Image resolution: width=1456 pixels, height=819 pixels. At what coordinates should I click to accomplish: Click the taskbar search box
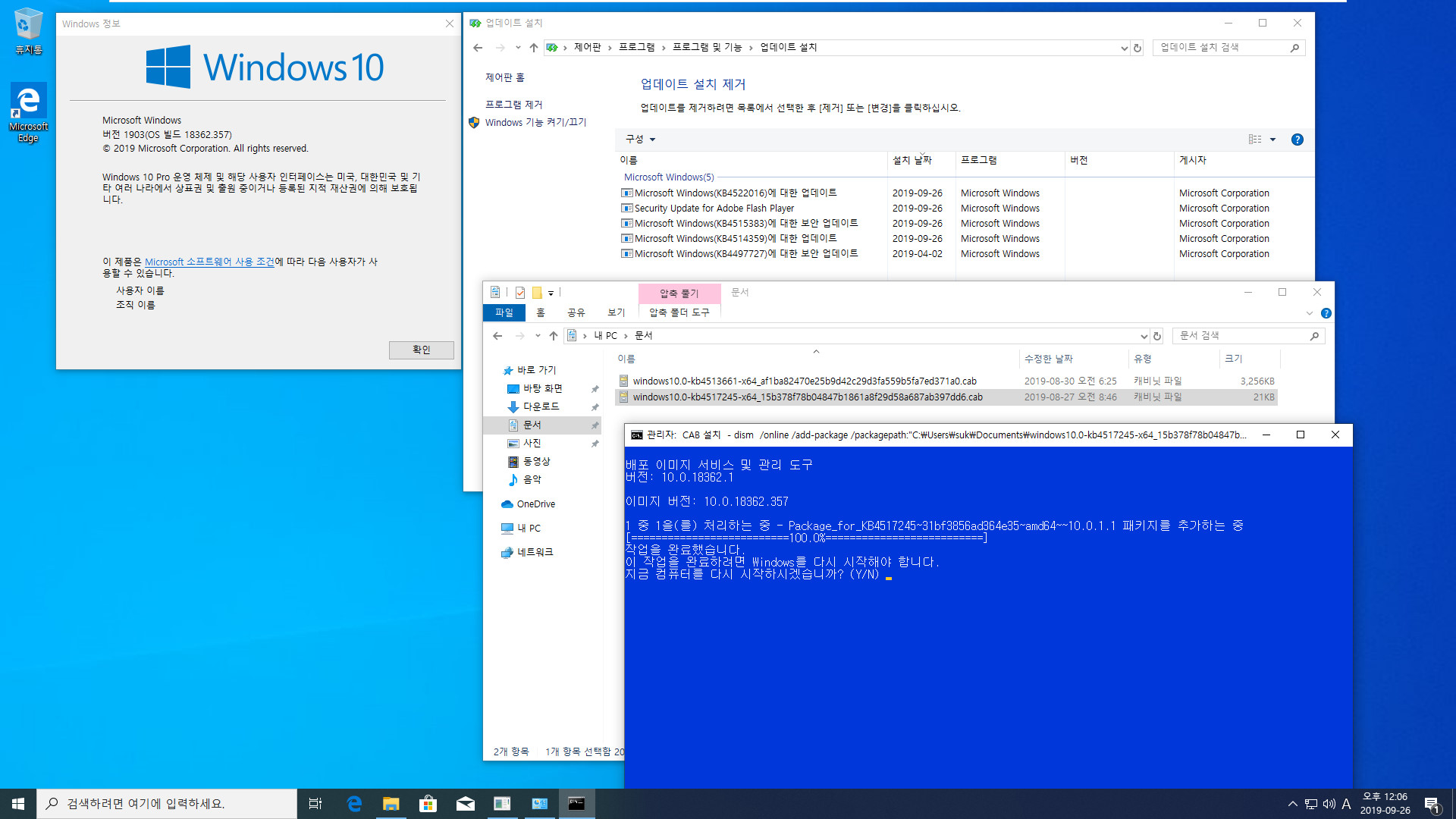[167, 804]
